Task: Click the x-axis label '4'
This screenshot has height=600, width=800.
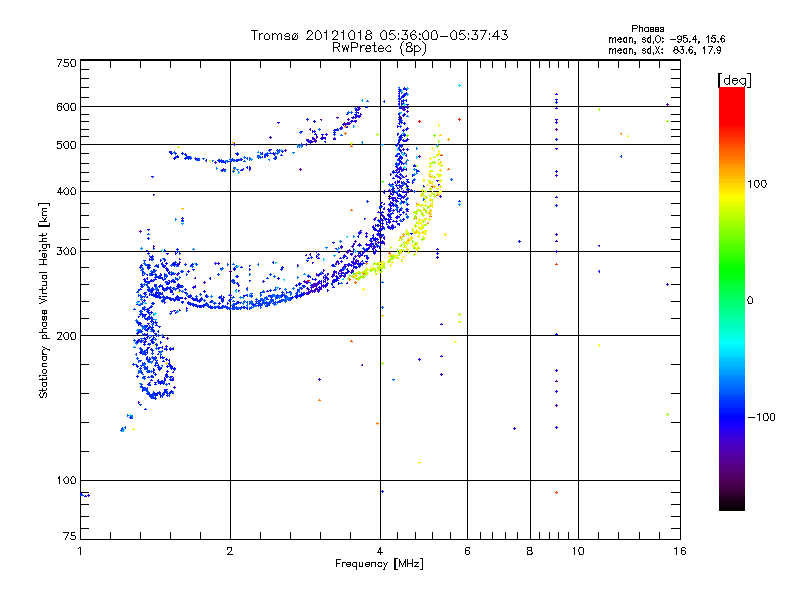Action: point(380,551)
